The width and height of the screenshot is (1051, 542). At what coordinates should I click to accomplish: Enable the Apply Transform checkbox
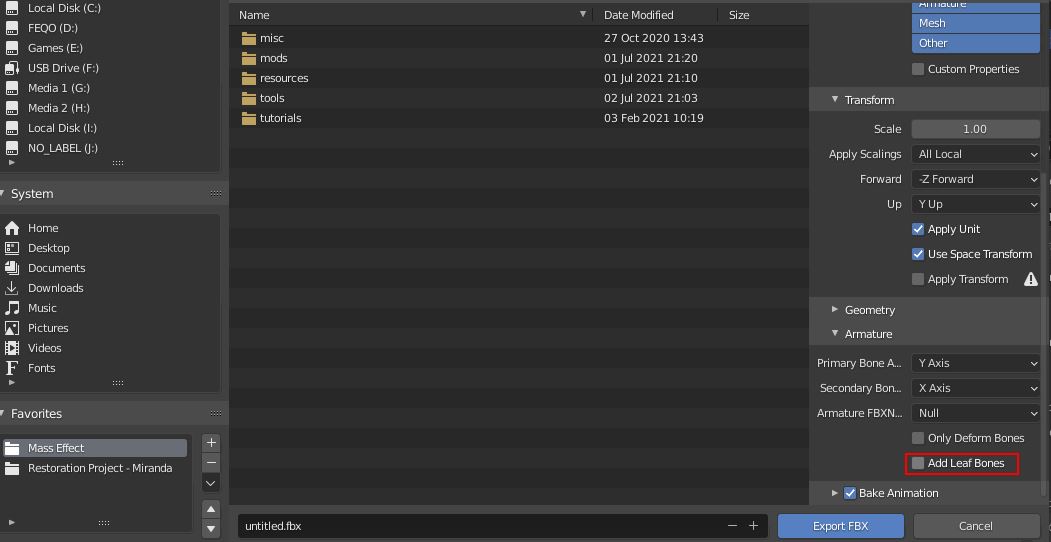(x=918, y=279)
